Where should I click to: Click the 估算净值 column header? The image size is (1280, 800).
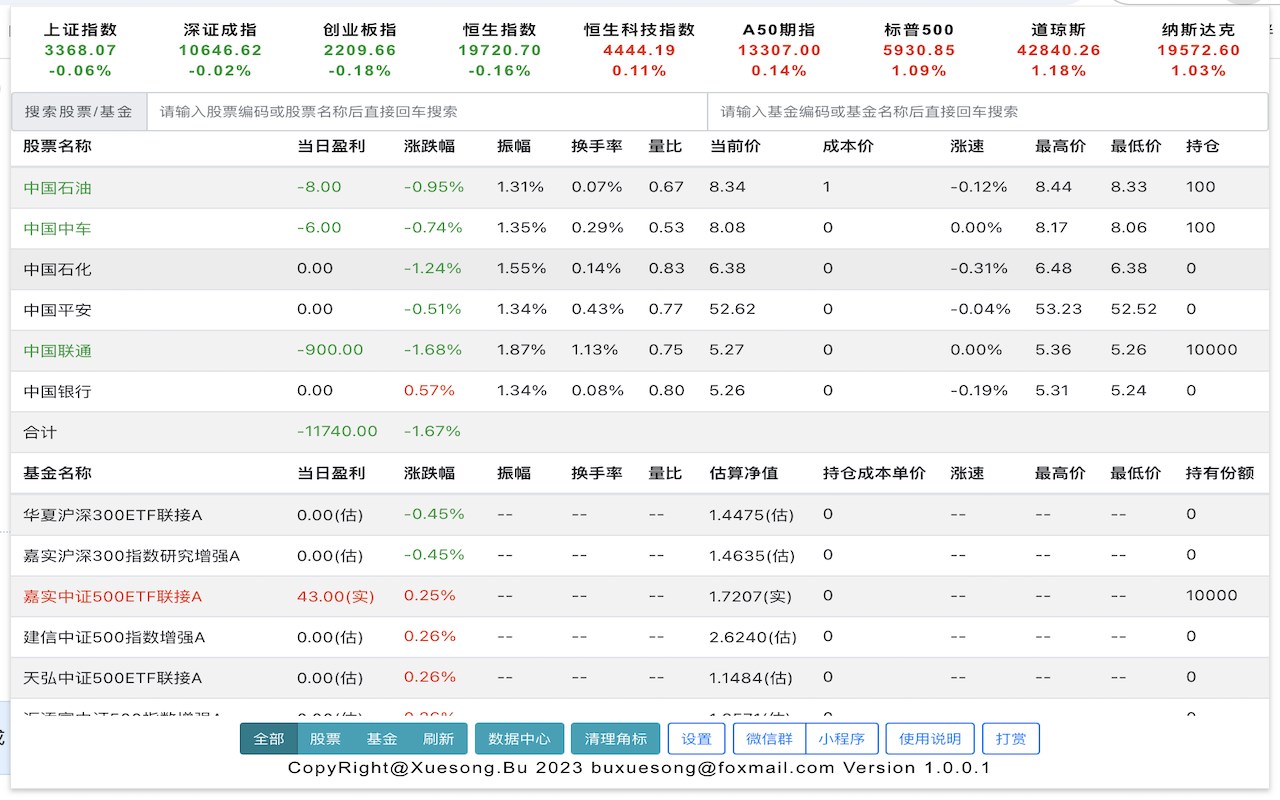click(743, 473)
